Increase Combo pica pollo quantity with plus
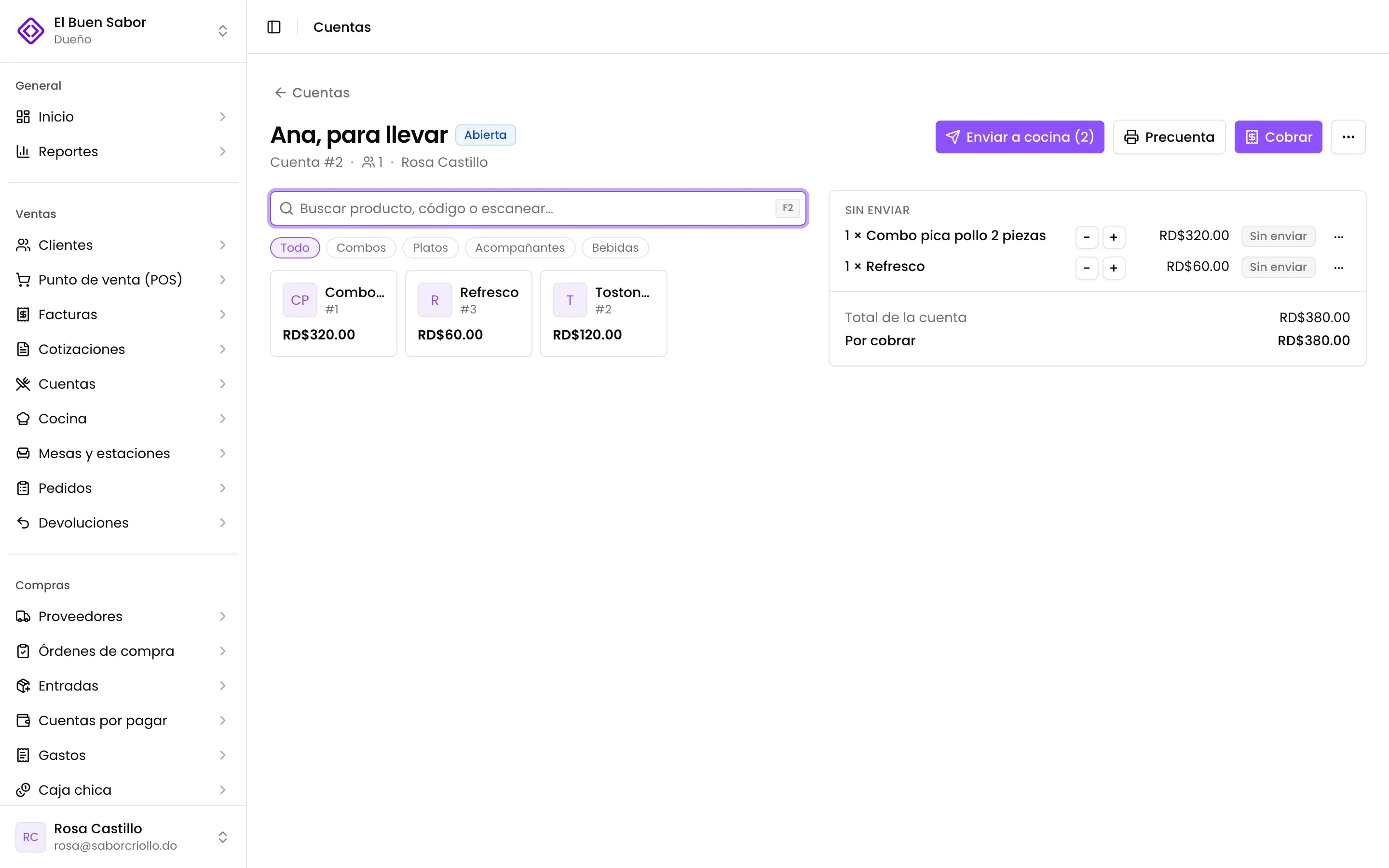 coord(1114,237)
